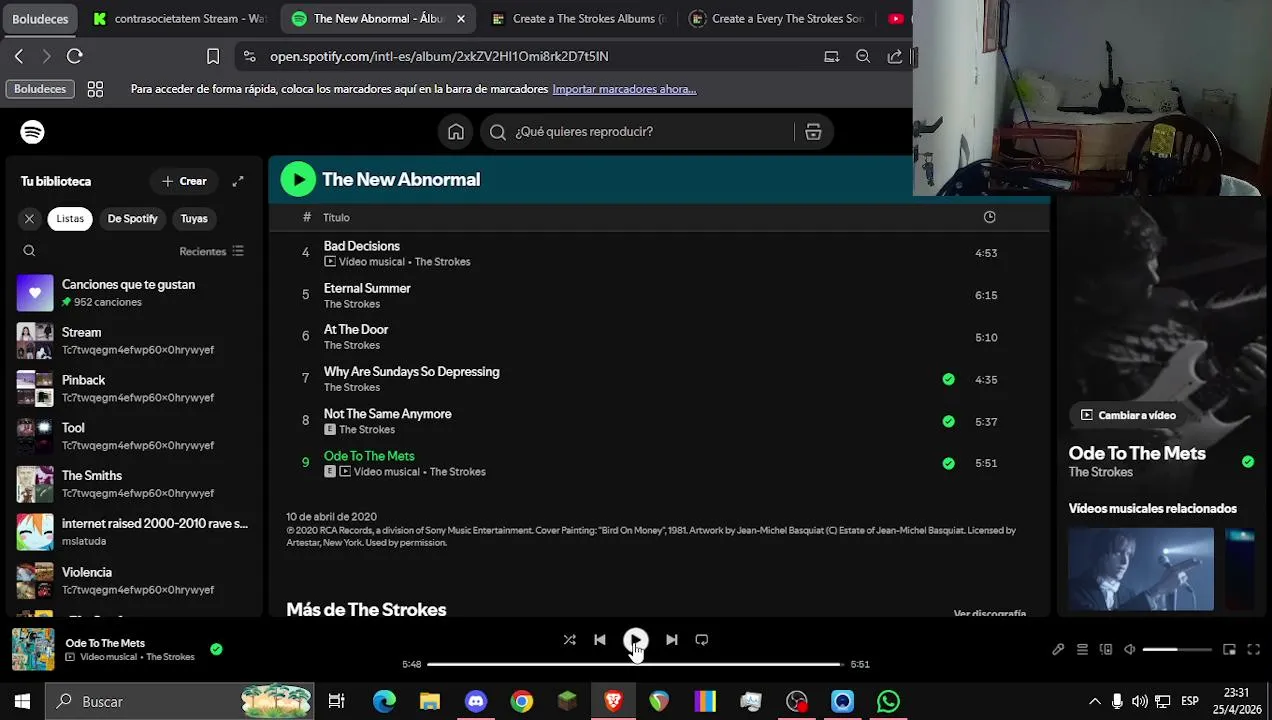Open WhatsApp from the taskbar
The width and height of the screenshot is (1272, 720).
[x=888, y=702]
